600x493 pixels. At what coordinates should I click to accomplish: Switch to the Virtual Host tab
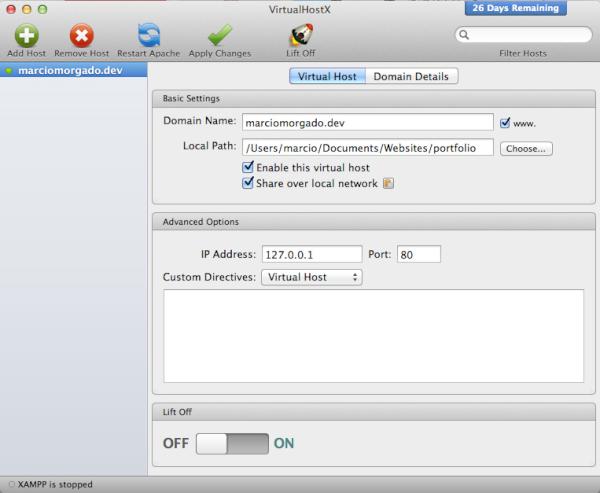(x=327, y=76)
